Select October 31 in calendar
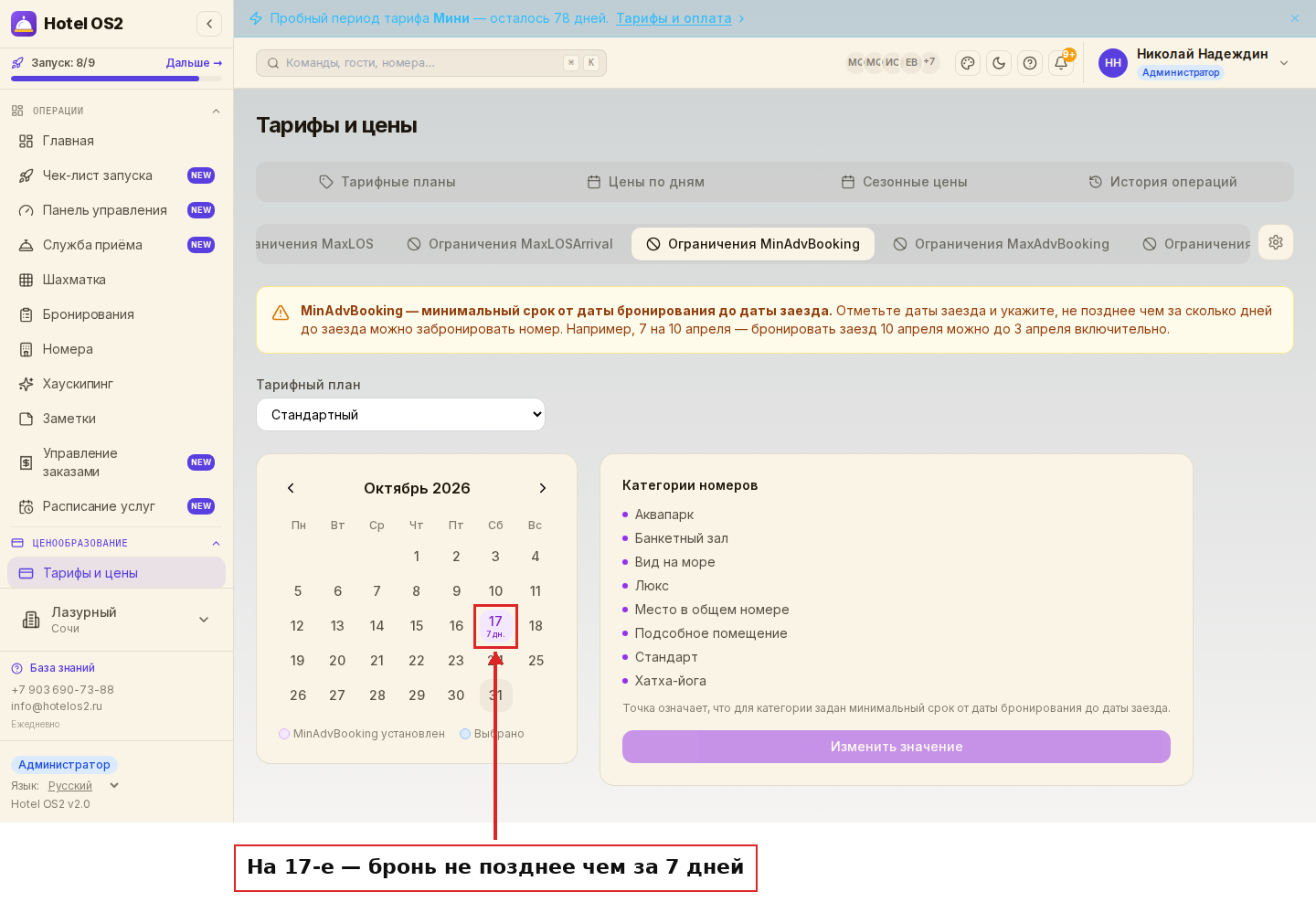 pyautogui.click(x=496, y=695)
